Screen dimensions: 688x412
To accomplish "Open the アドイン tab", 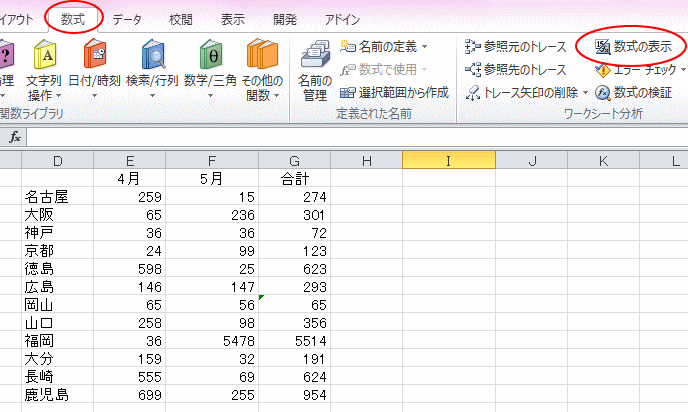I will pos(342,20).
